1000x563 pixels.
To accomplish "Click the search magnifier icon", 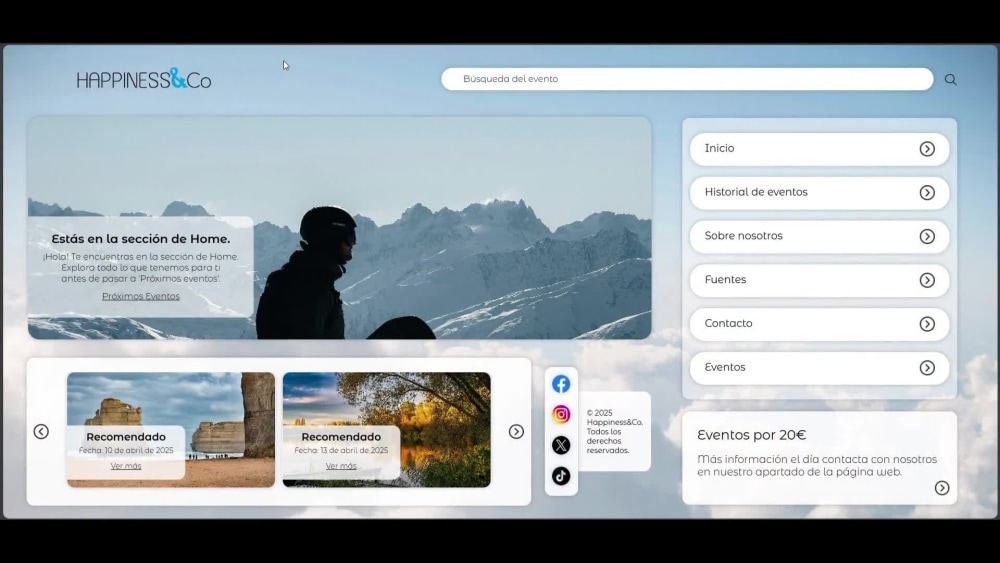I will pos(950,80).
